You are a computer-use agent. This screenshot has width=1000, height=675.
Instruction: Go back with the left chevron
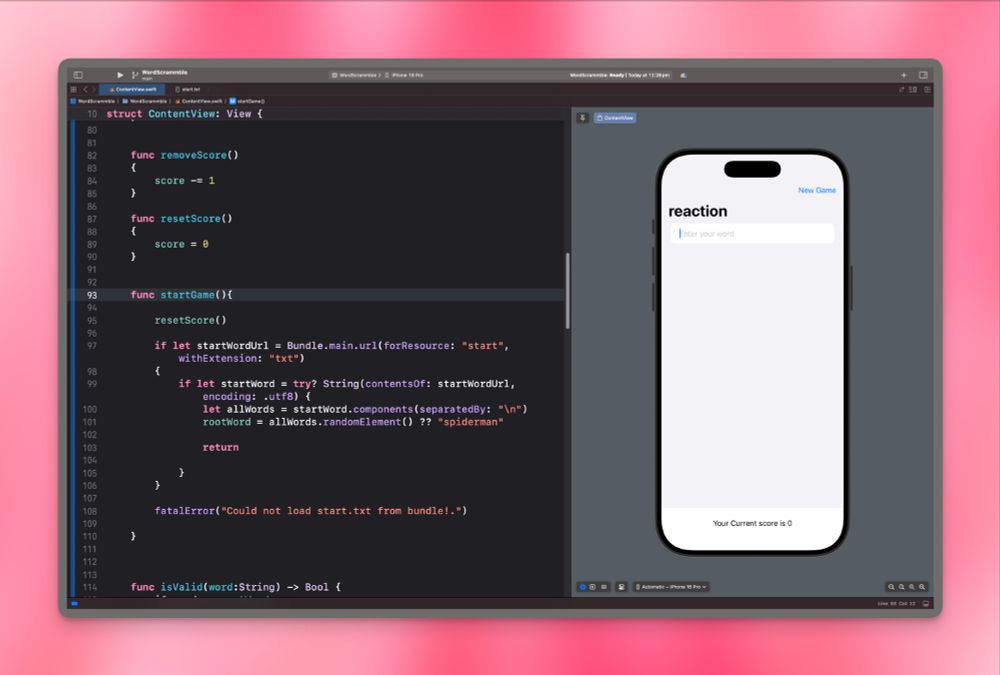coord(85,89)
